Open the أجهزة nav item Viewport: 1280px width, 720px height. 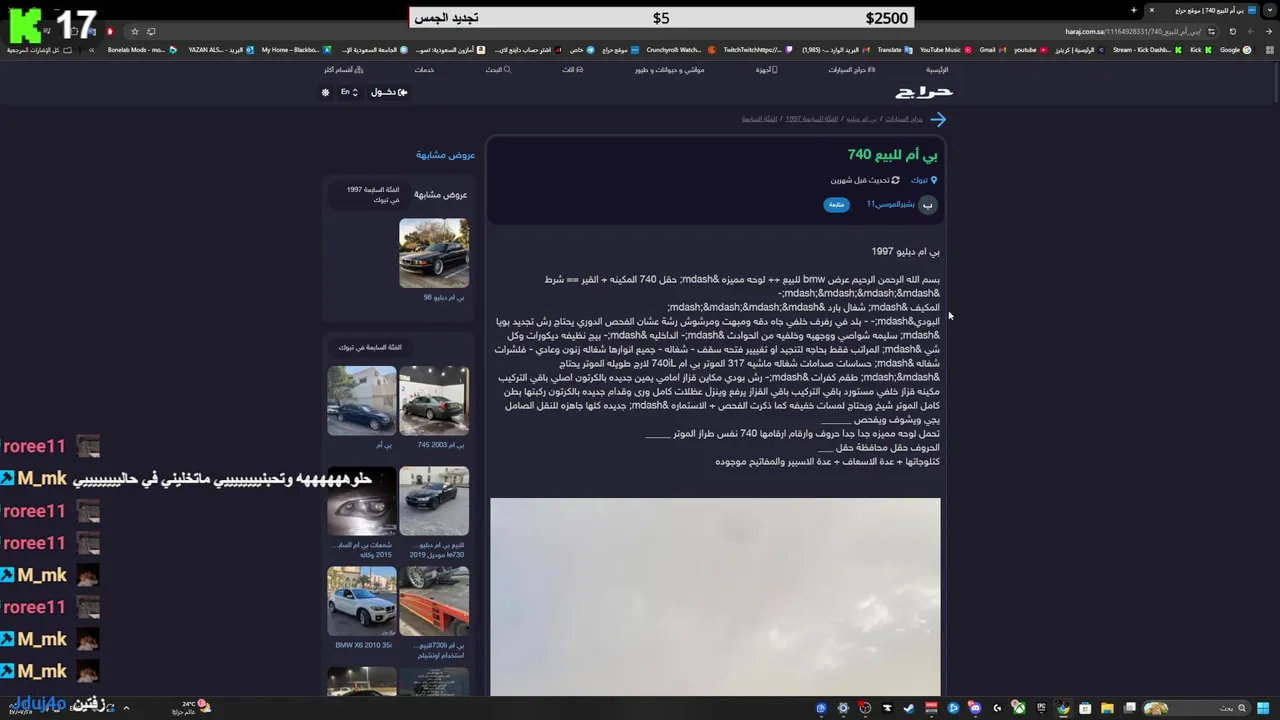click(766, 70)
